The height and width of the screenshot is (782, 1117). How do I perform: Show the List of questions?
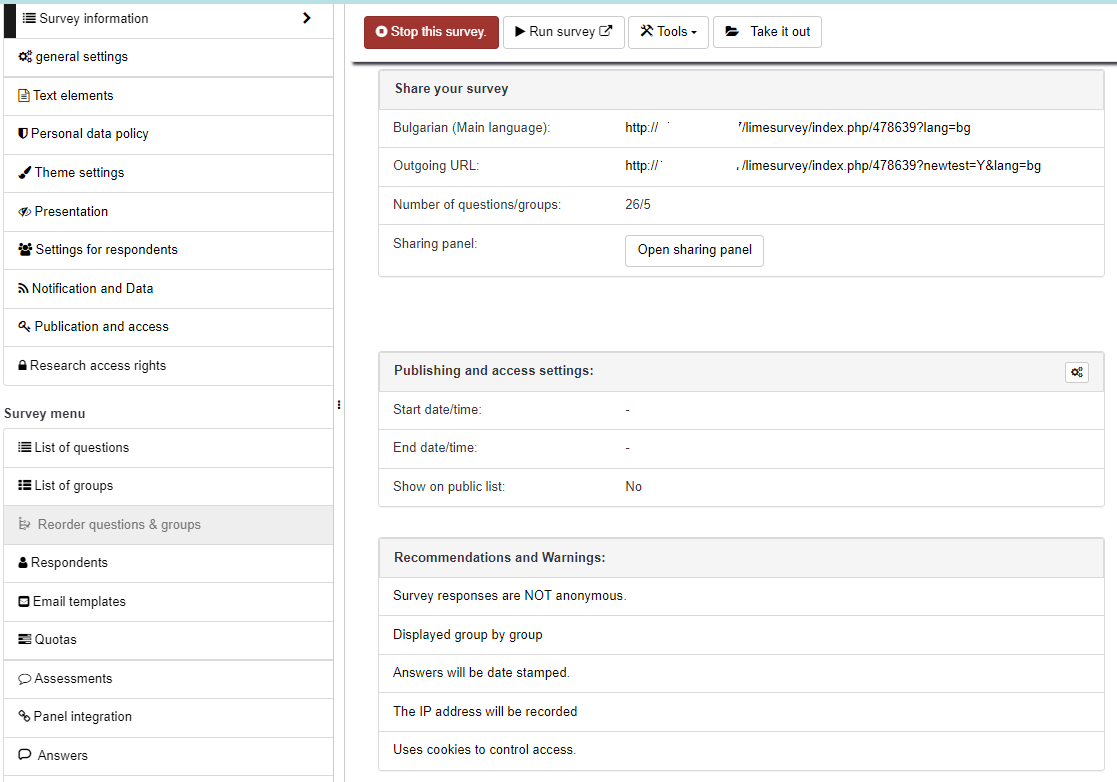click(x=168, y=448)
